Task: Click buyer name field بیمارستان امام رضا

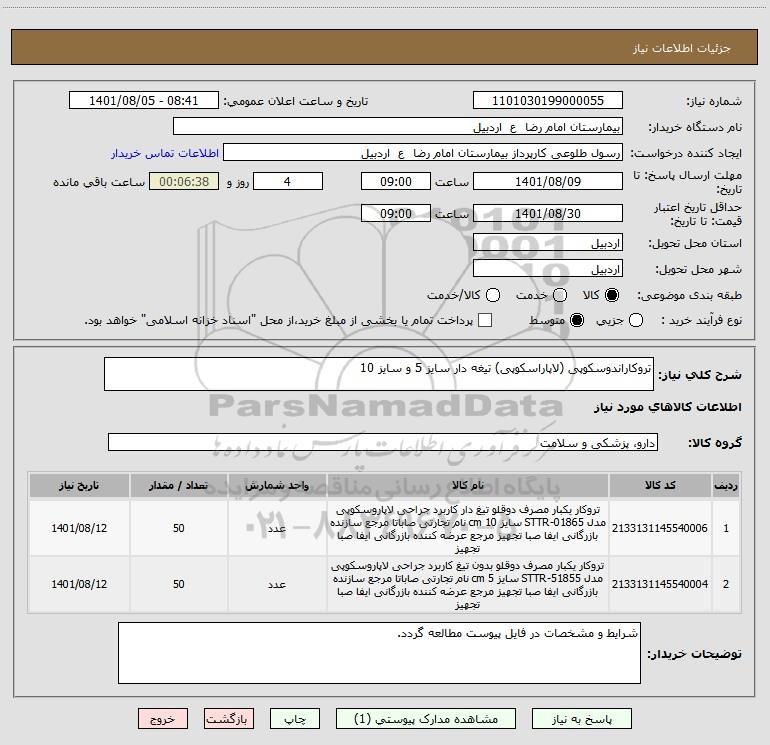Action: point(398,127)
